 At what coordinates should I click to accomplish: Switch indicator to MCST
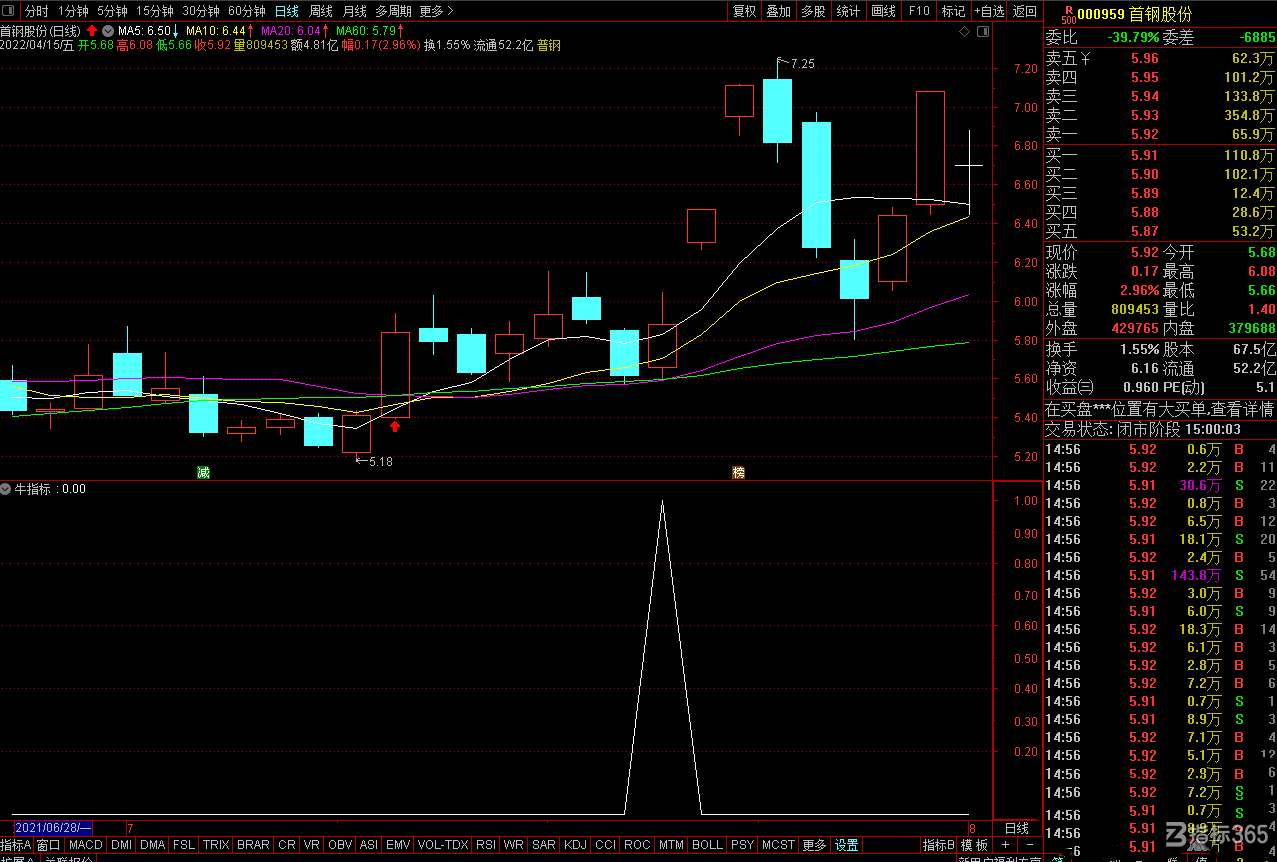coord(778,845)
